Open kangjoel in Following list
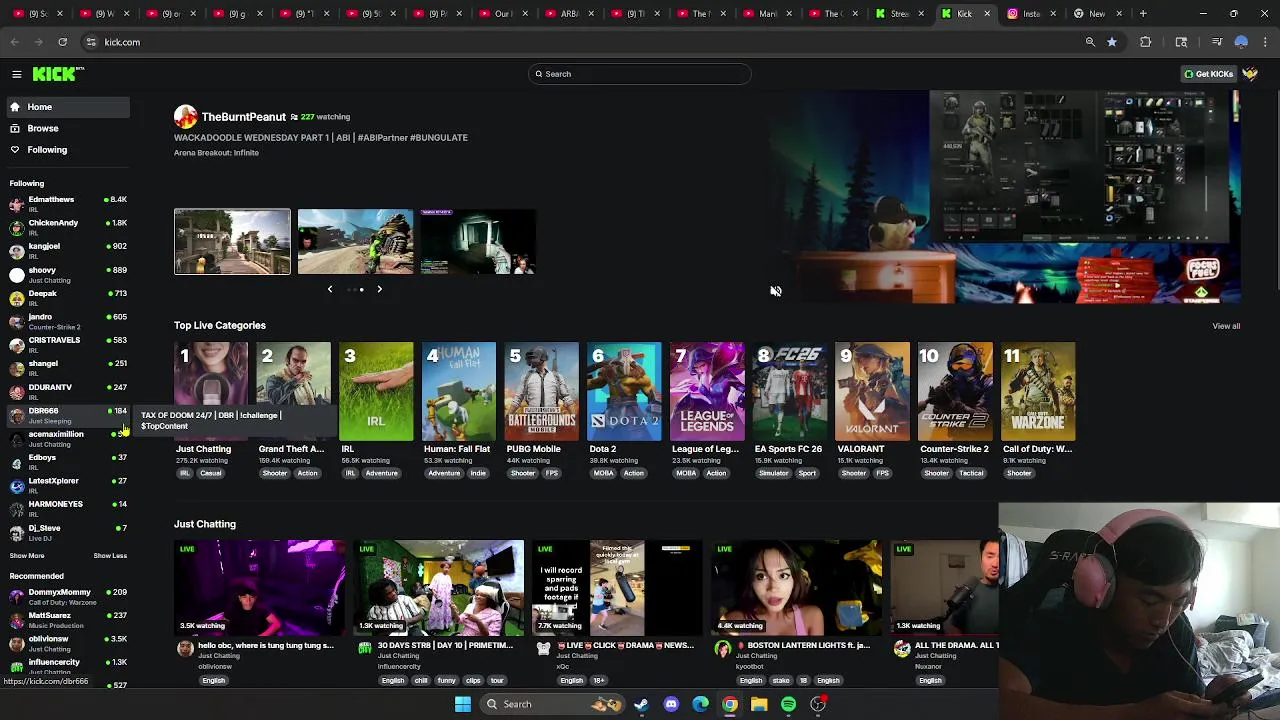The width and height of the screenshot is (1280, 720). pos(68,250)
